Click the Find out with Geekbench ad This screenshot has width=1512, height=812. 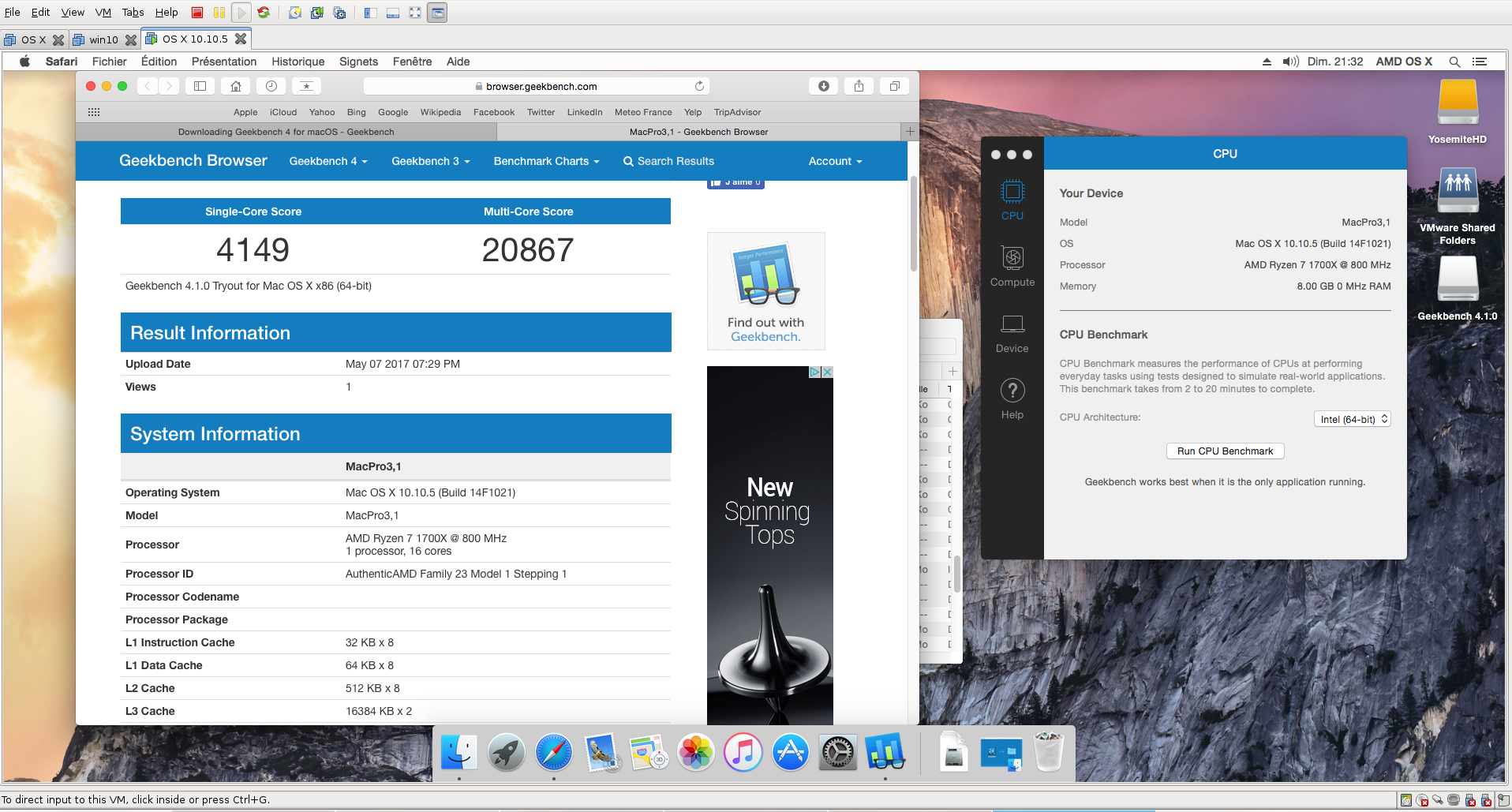click(766, 291)
